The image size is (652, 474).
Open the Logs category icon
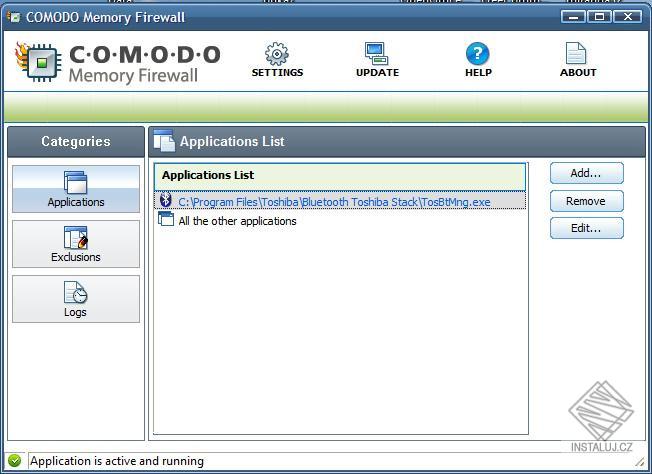coord(76,292)
